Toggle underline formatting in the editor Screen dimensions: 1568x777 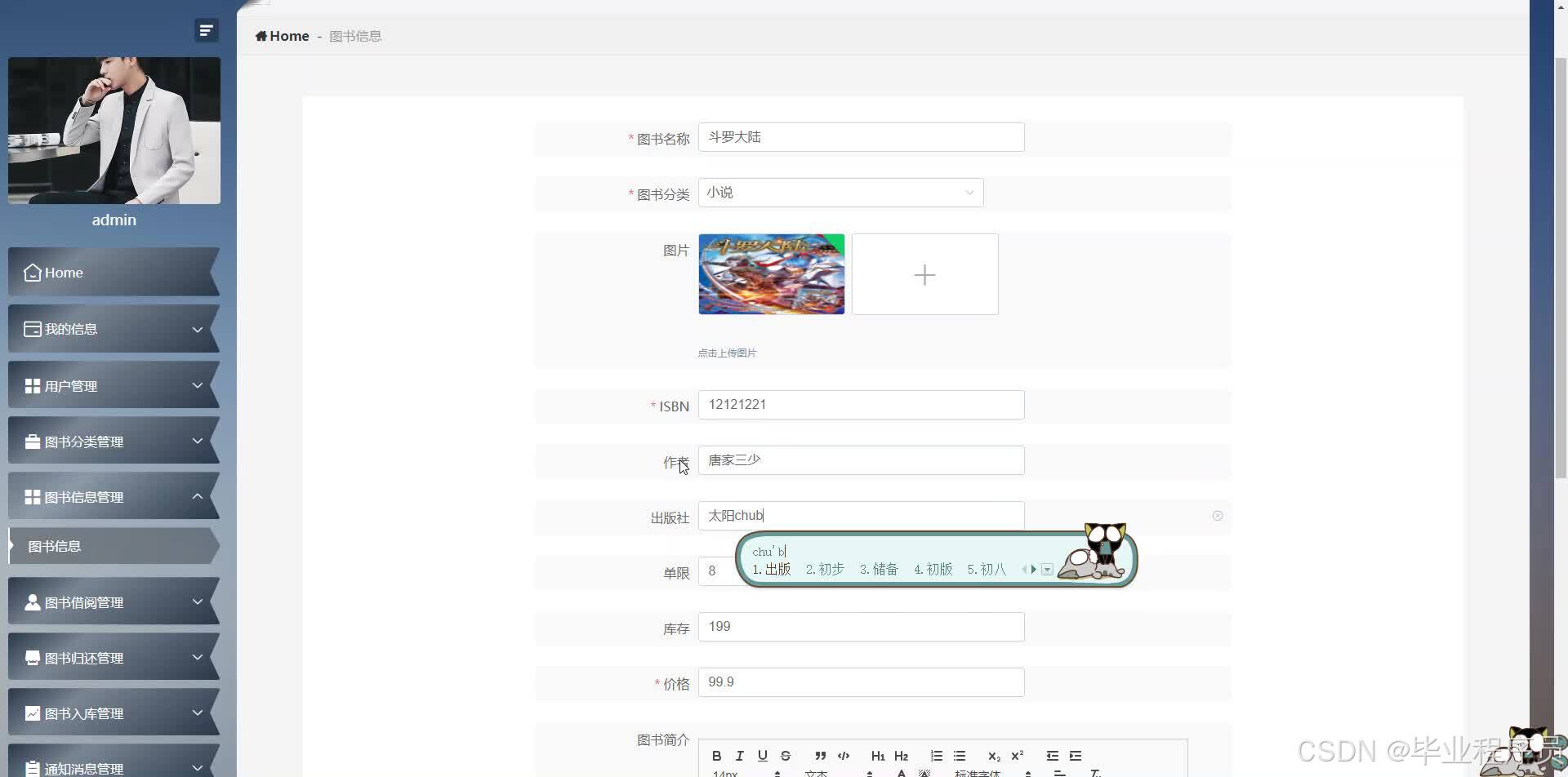pos(762,756)
